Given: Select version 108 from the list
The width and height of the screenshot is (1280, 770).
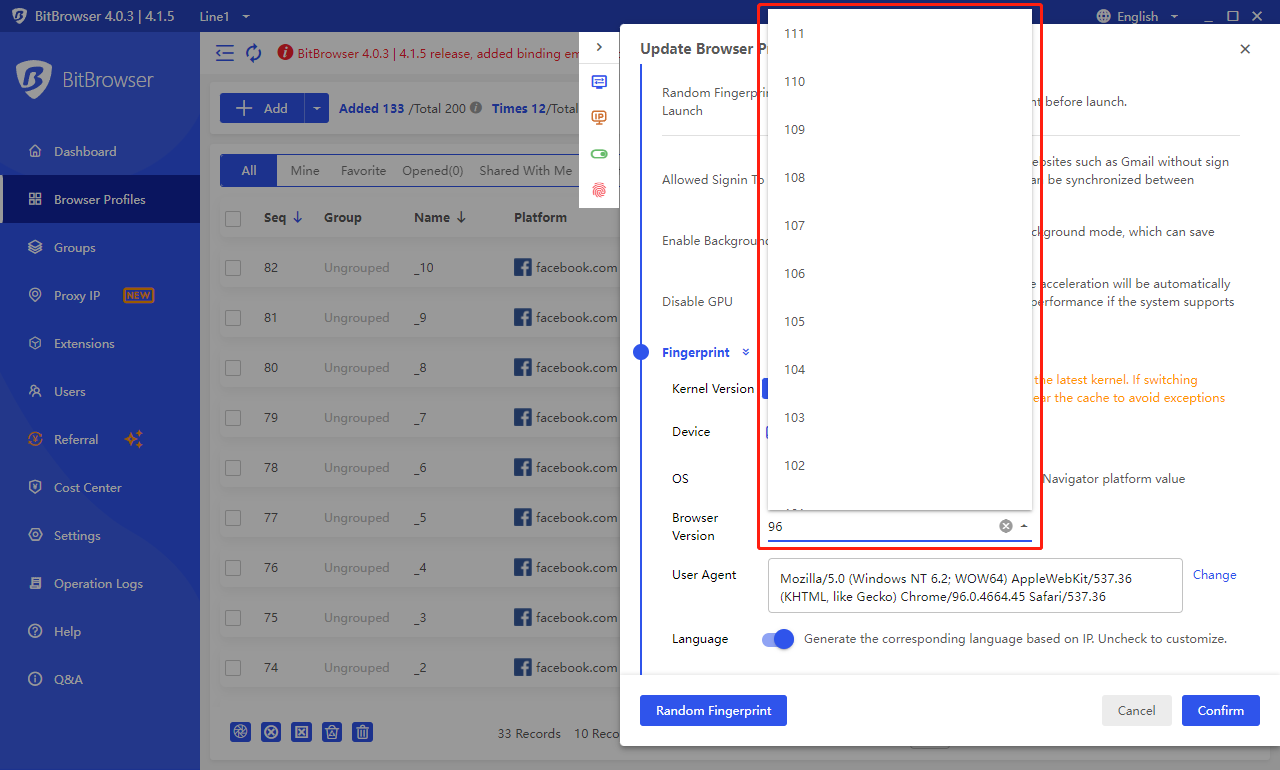Looking at the screenshot, I should [x=900, y=178].
